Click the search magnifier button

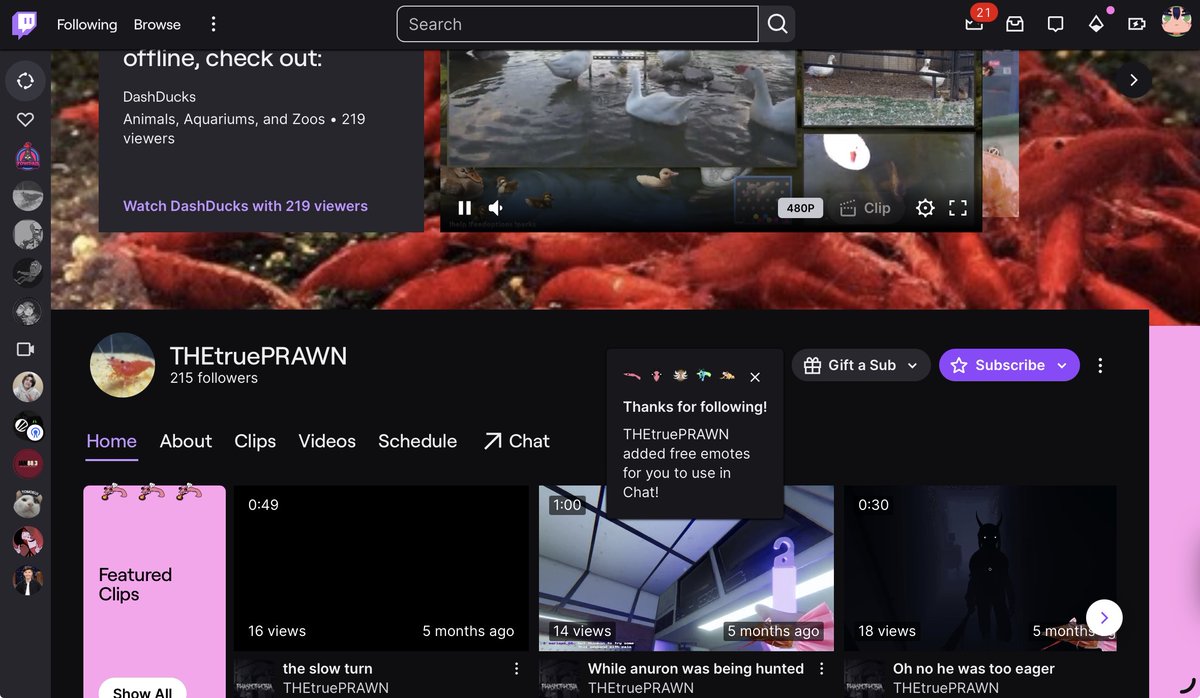click(x=777, y=24)
